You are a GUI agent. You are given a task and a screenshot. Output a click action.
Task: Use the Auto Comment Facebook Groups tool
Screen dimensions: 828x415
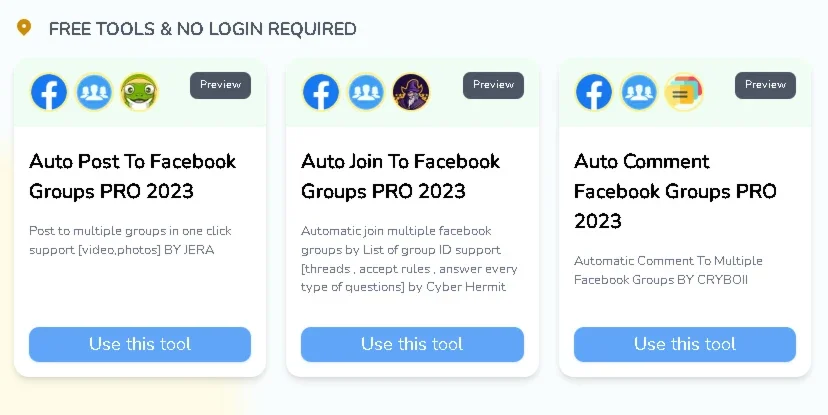point(685,344)
